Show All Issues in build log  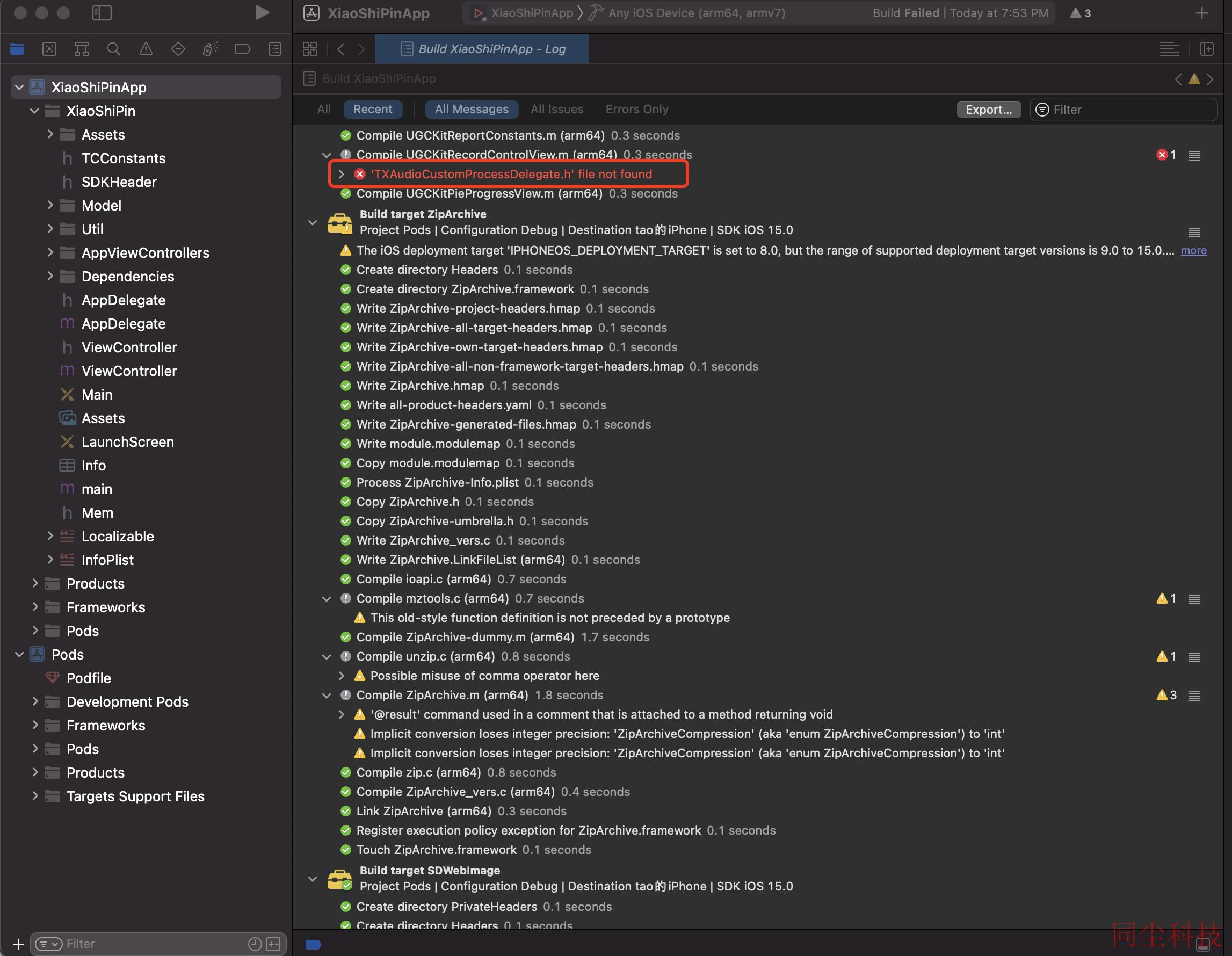tap(557, 110)
